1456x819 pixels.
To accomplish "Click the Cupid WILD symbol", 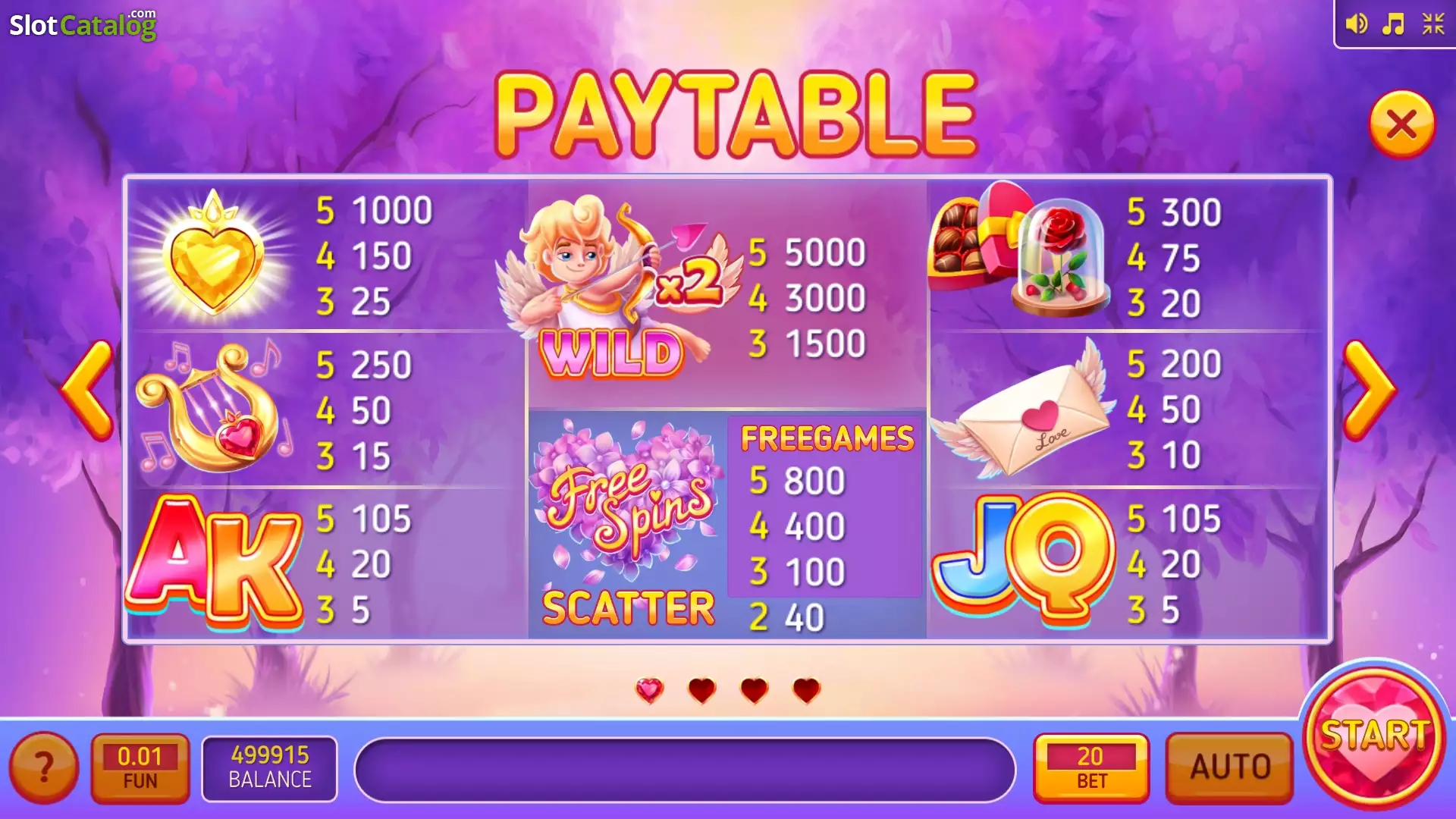I will (618, 288).
